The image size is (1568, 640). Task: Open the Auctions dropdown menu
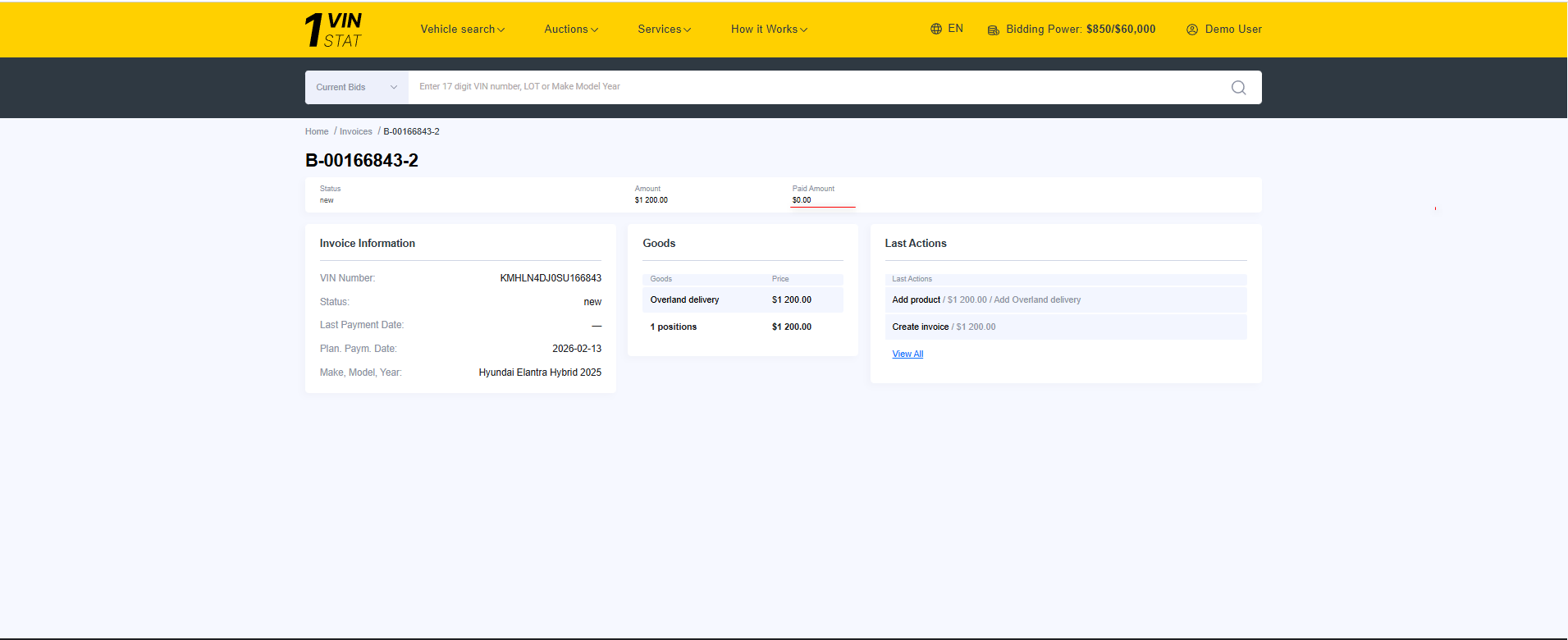571,30
